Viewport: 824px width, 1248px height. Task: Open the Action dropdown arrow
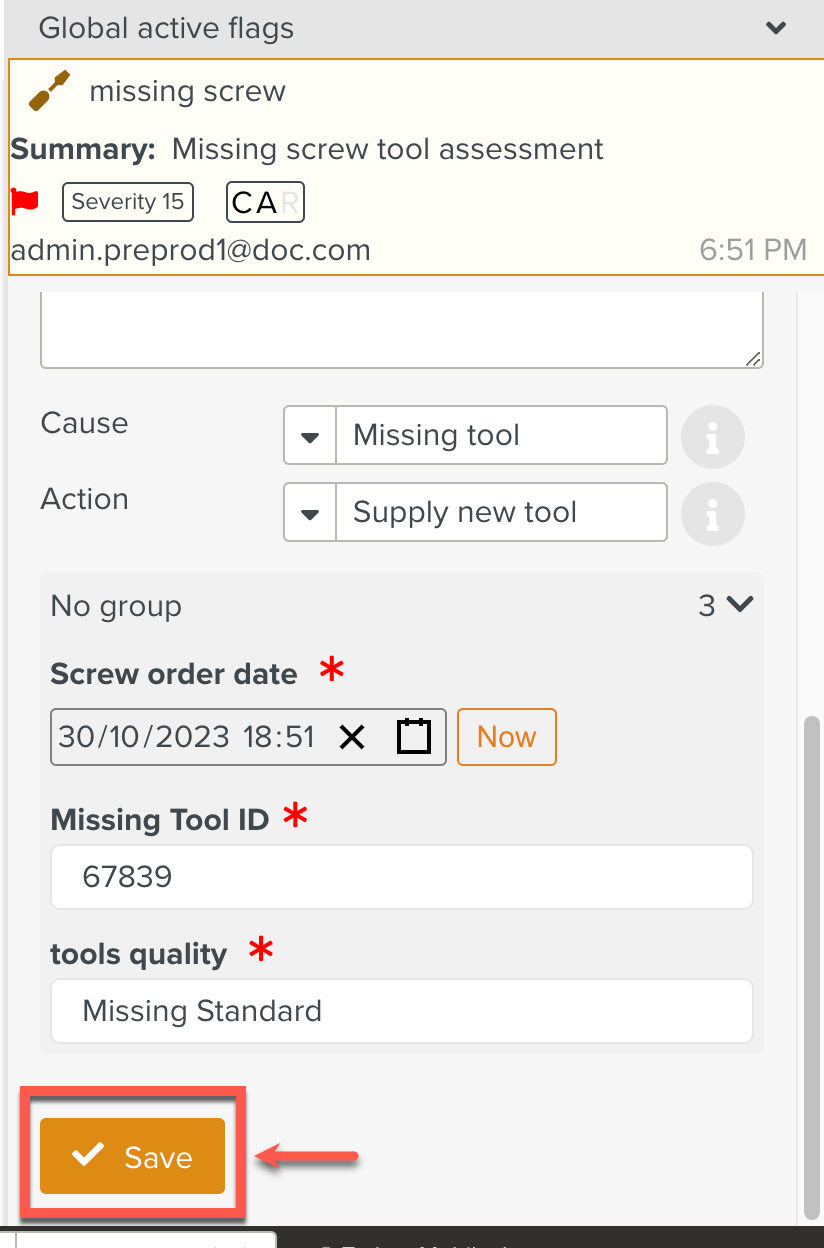coord(310,513)
